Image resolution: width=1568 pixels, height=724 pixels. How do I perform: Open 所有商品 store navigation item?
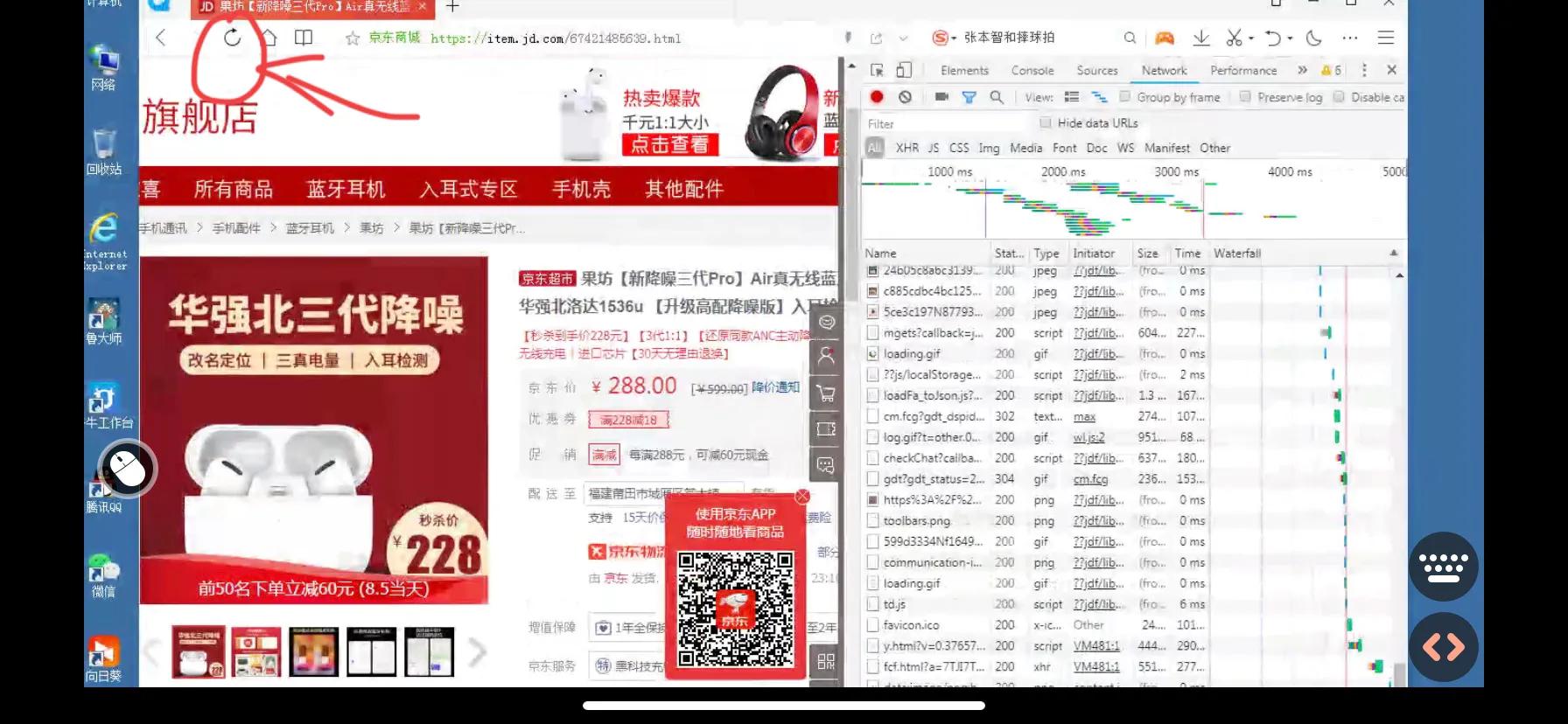234,189
